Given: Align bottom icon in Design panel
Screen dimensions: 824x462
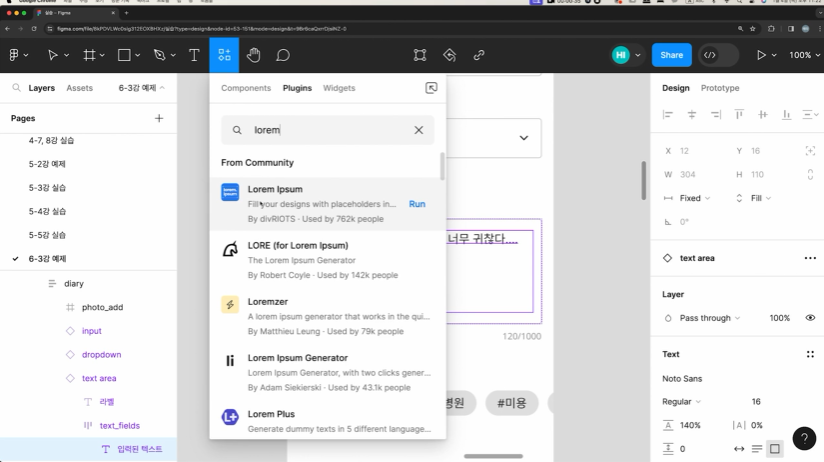Looking at the screenshot, I should (x=786, y=115).
